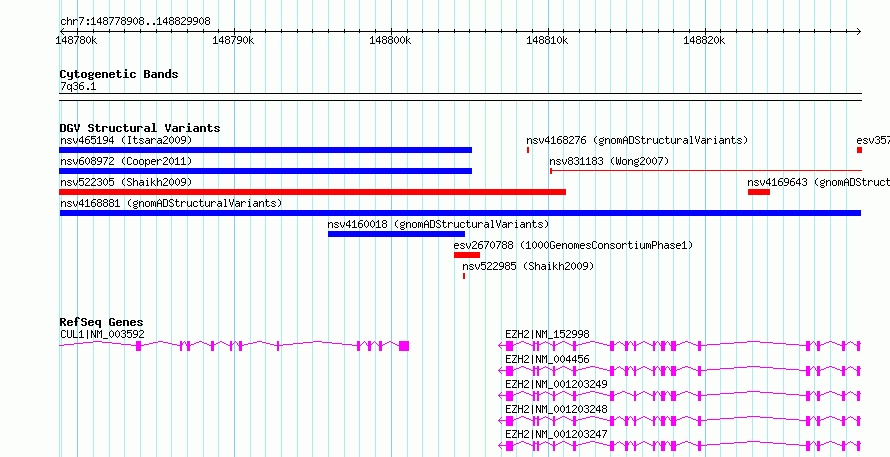Click the red bar under nsv4169643
This screenshot has width=890, height=457.
click(759, 192)
